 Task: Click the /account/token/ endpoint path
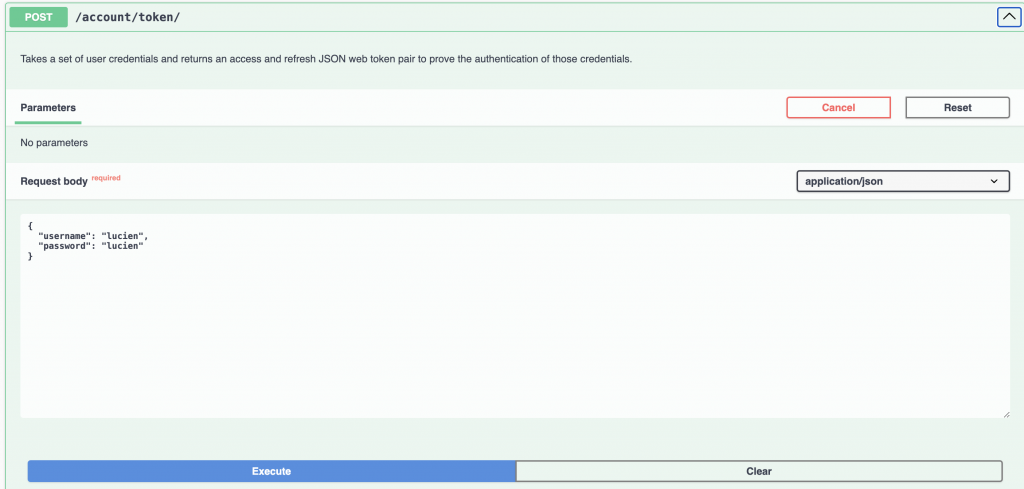click(128, 18)
